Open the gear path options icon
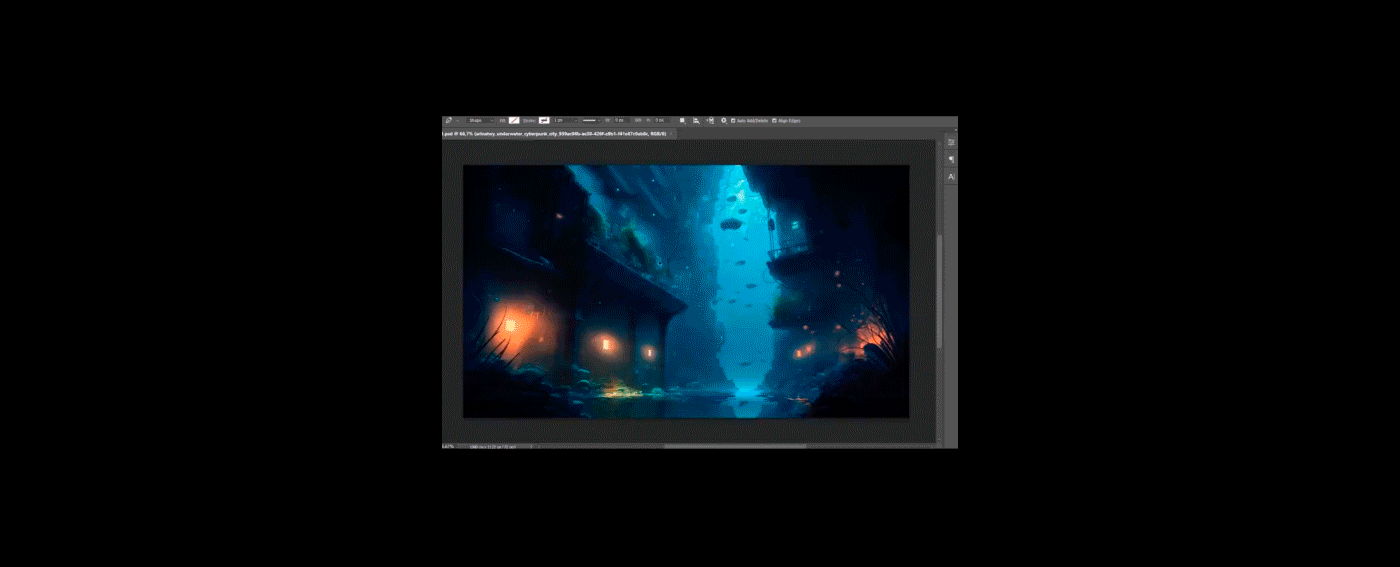Screen dimensions: 1400x567 tap(724, 120)
